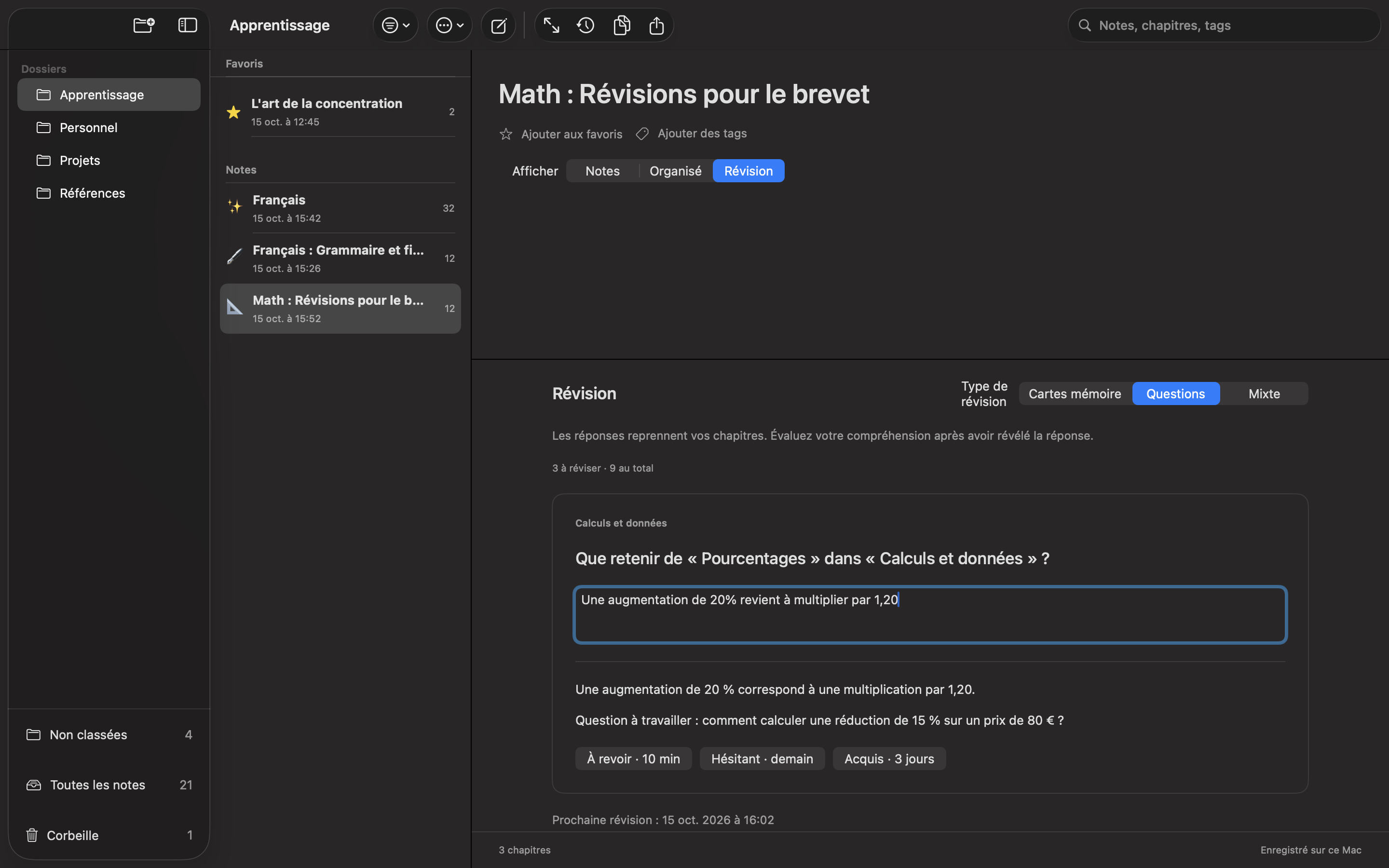Share the current note

(x=656, y=25)
